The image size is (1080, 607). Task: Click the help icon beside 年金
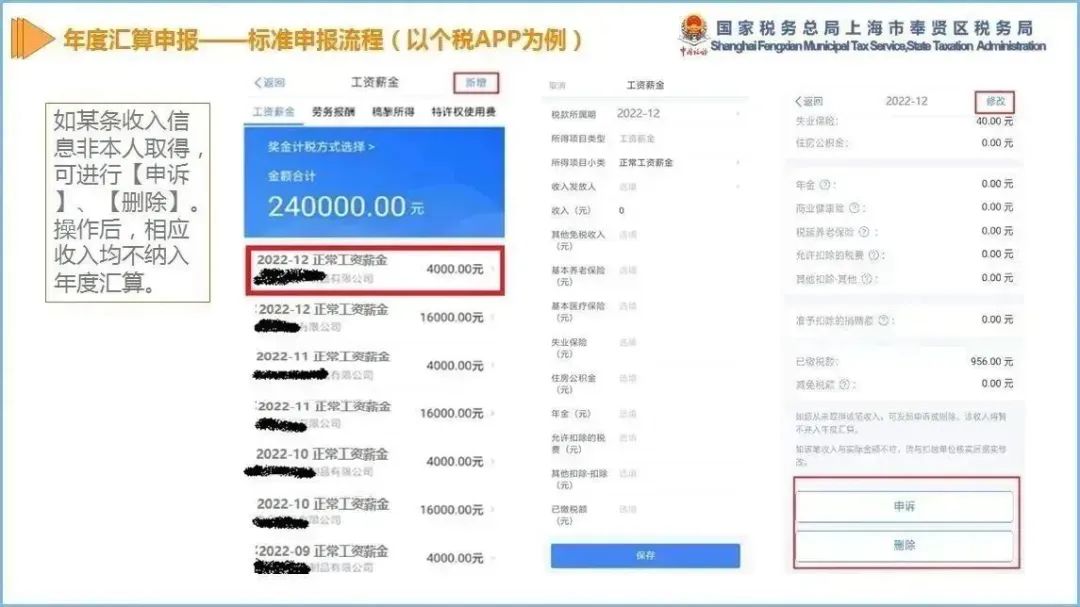pyautogui.click(x=825, y=185)
